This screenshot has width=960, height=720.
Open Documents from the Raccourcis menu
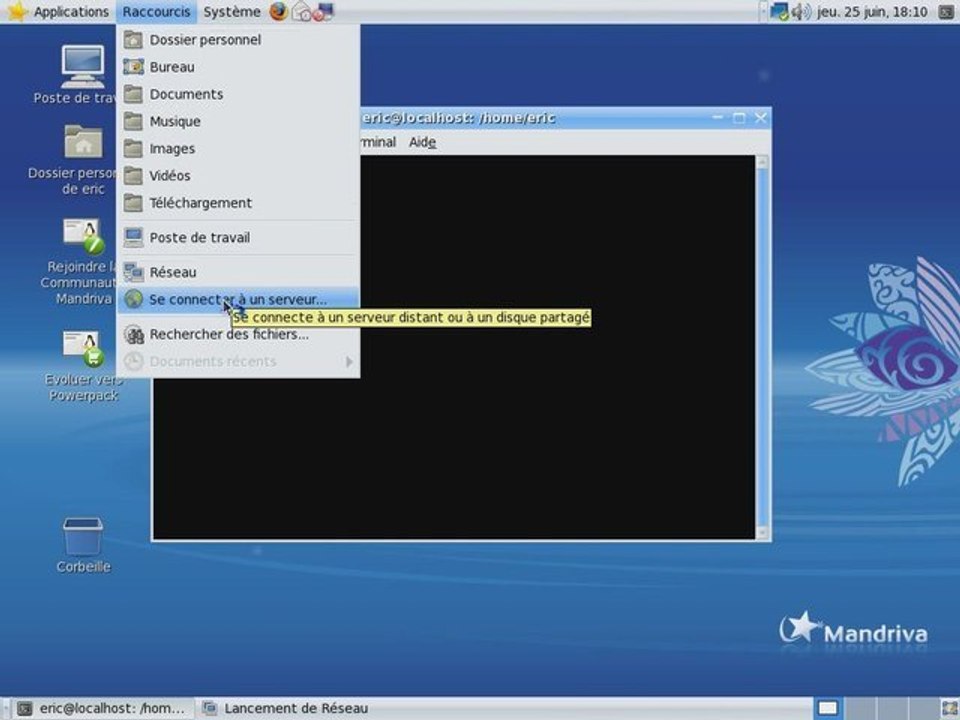(238, 94)
